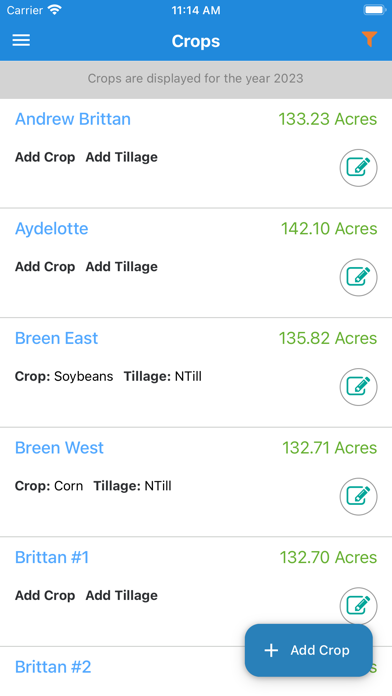The width and height of the screenshot is (392, 696).
Task: Select the Breen East field title
Action: click(56, 338)
